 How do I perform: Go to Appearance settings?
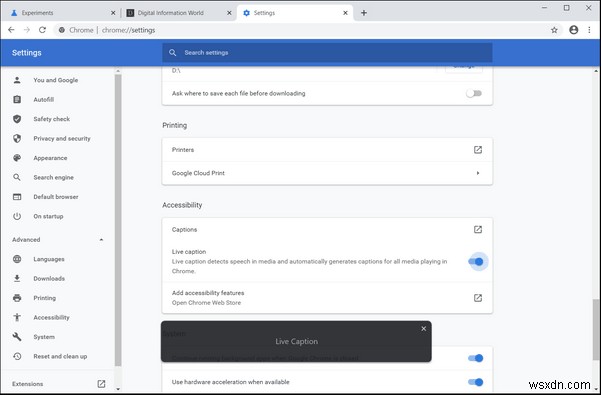pos(50,158)
